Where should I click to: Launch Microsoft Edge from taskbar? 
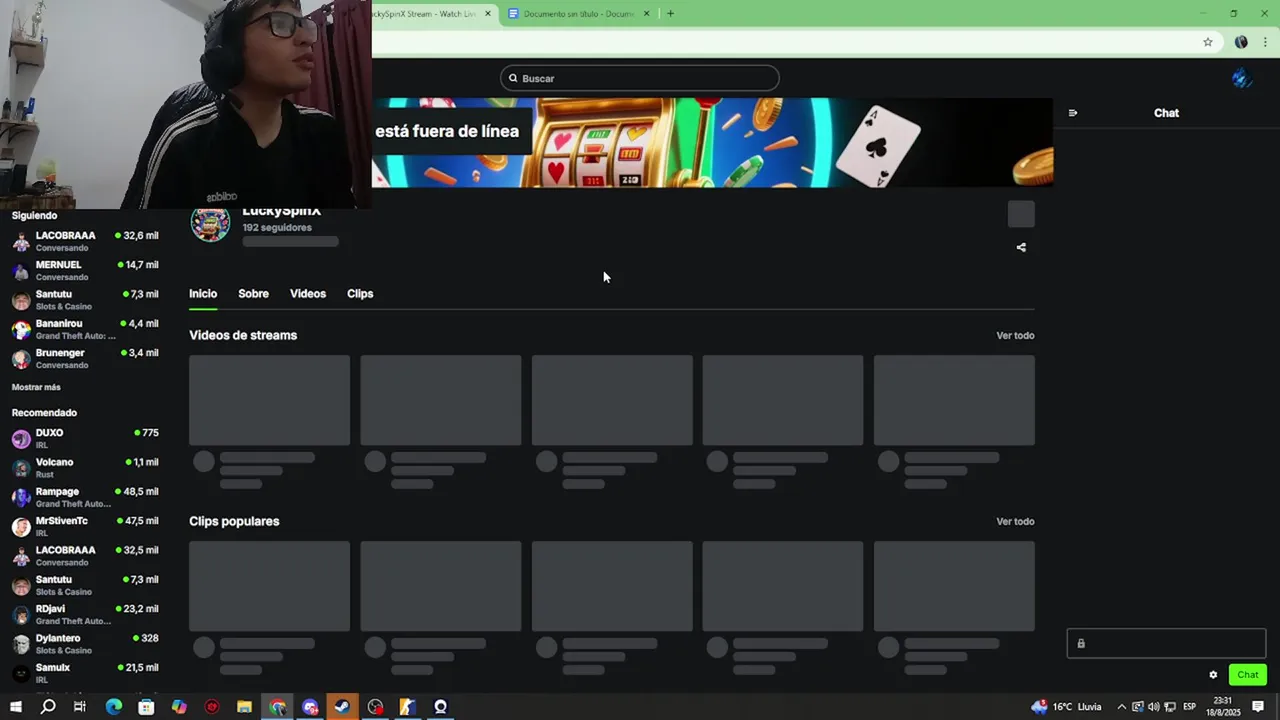tap(113, 707)
